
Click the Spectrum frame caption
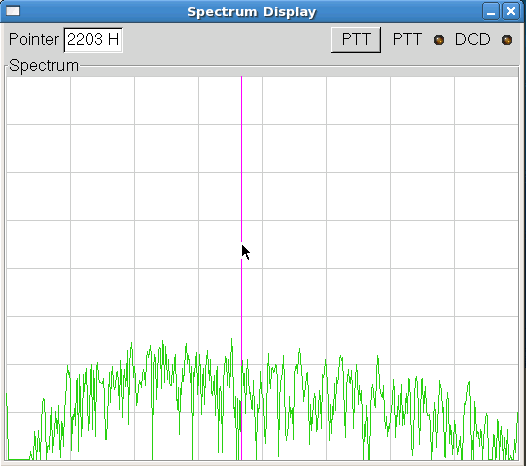coord(44,65)
